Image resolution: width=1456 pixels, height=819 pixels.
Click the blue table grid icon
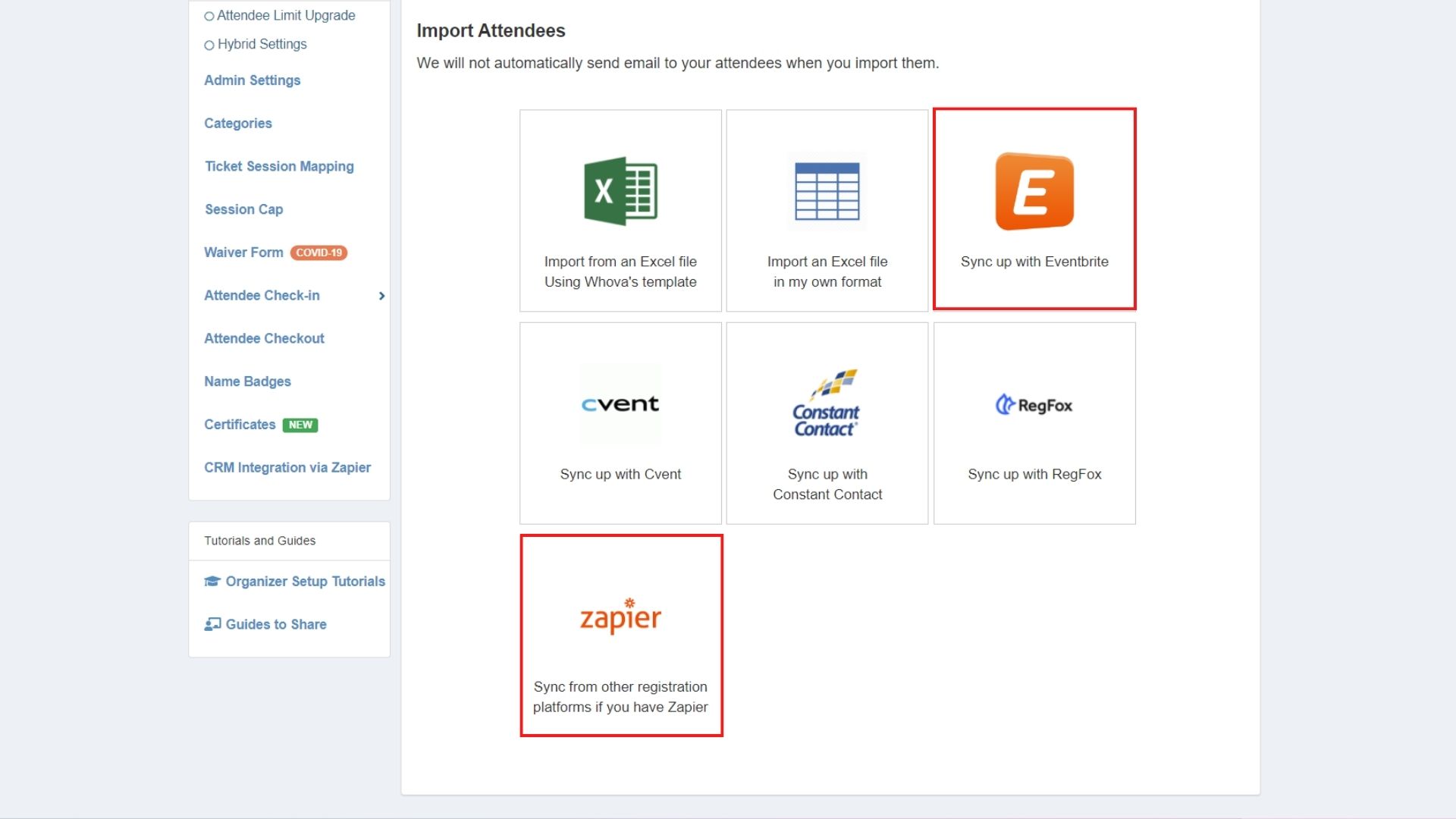pos(827,191)
